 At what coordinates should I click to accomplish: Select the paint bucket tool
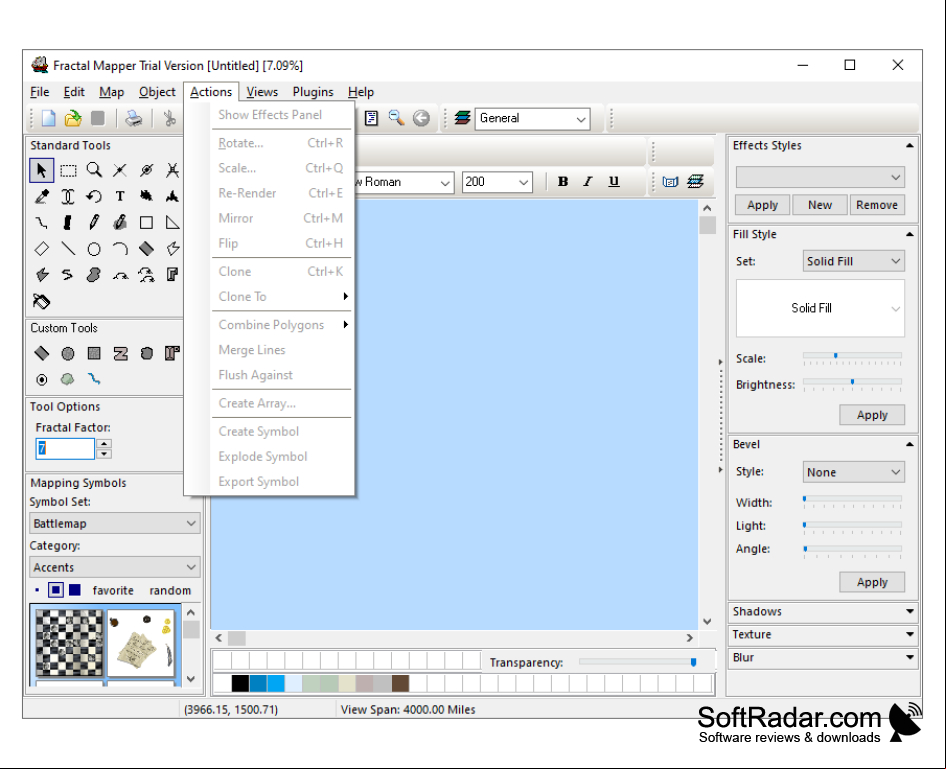click(x=42, y=301)
